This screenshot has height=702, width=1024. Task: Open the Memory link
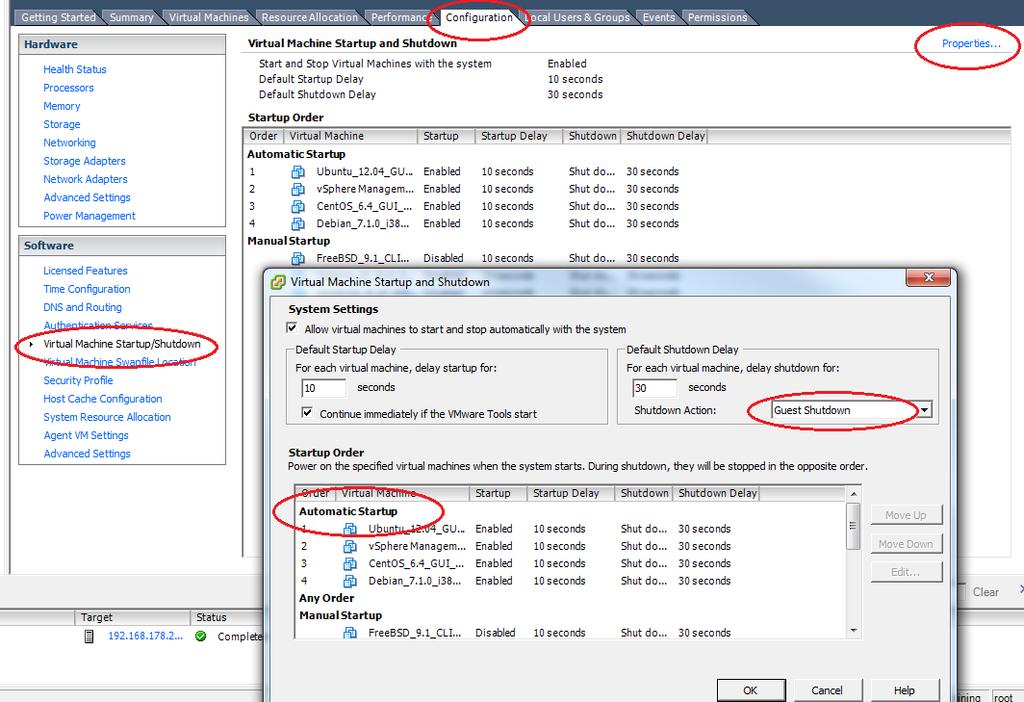click(61, 106)
